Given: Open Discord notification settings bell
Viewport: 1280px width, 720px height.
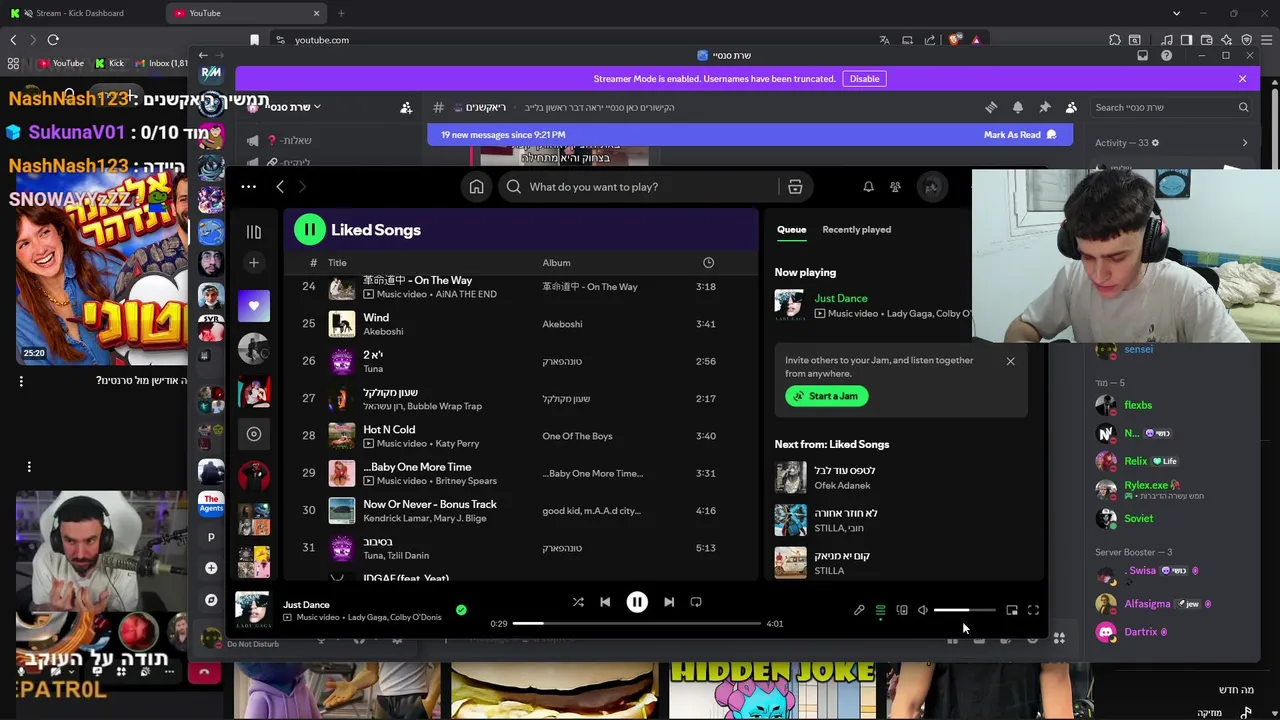Looking at the screenshot, I should click(1018, 107).
